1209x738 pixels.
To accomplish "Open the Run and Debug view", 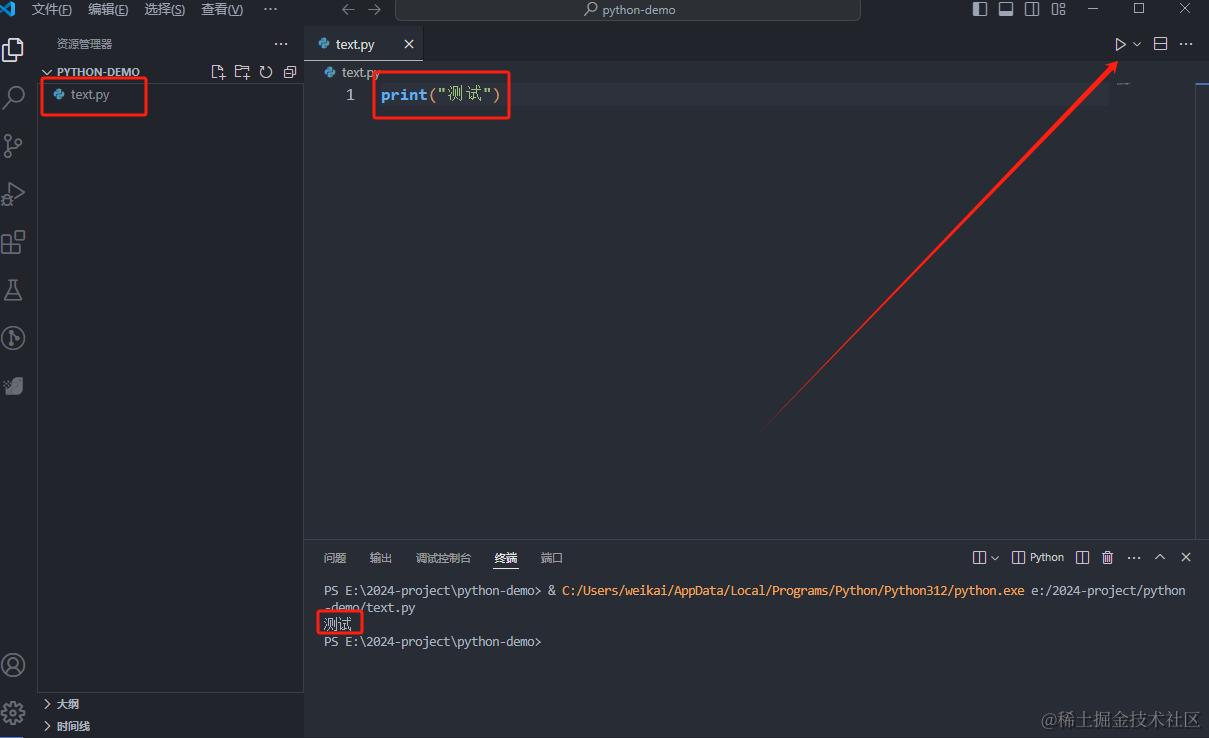I will (x=13, y=193).
